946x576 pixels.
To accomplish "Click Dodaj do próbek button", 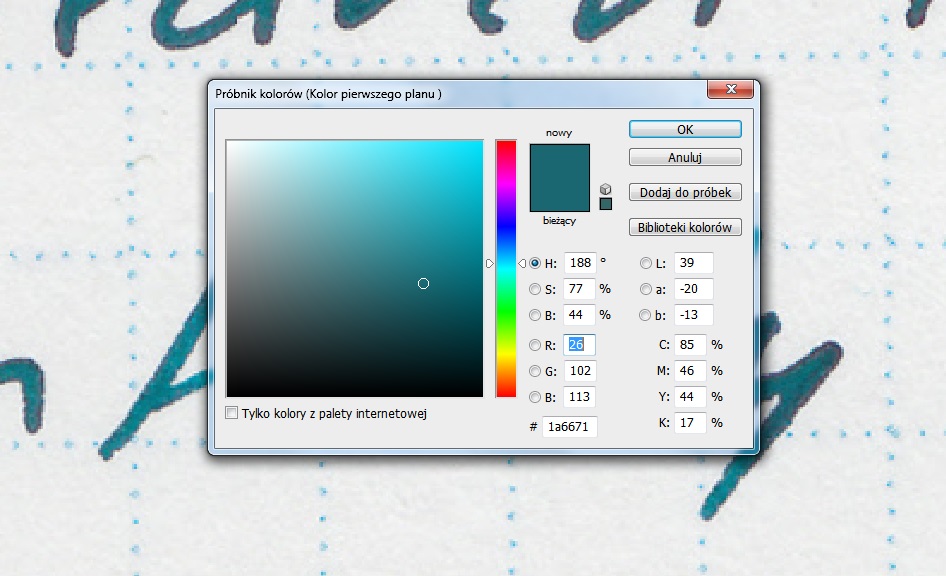I will [x=685, y=192].
